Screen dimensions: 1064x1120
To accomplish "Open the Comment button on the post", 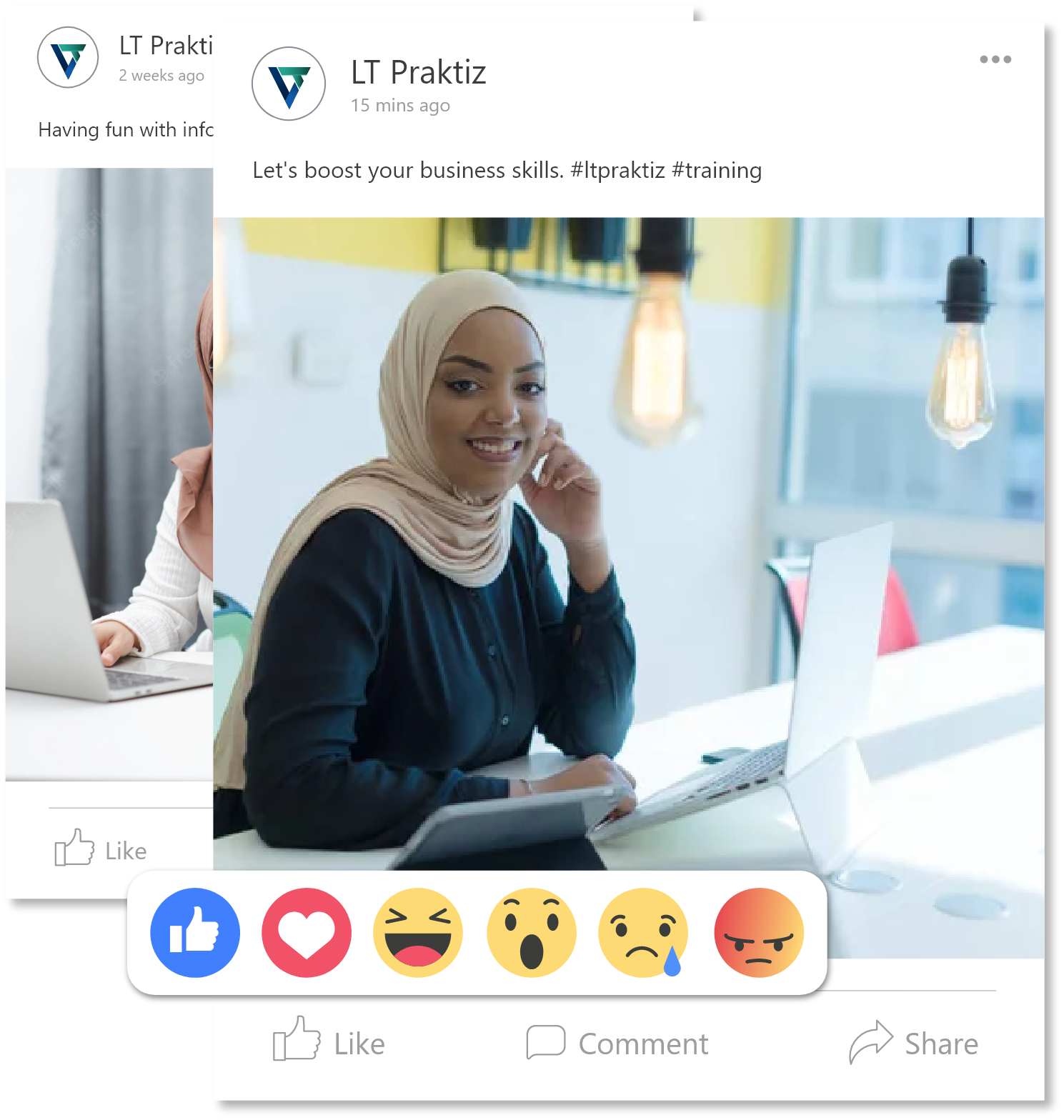I will click(617, 1044).
